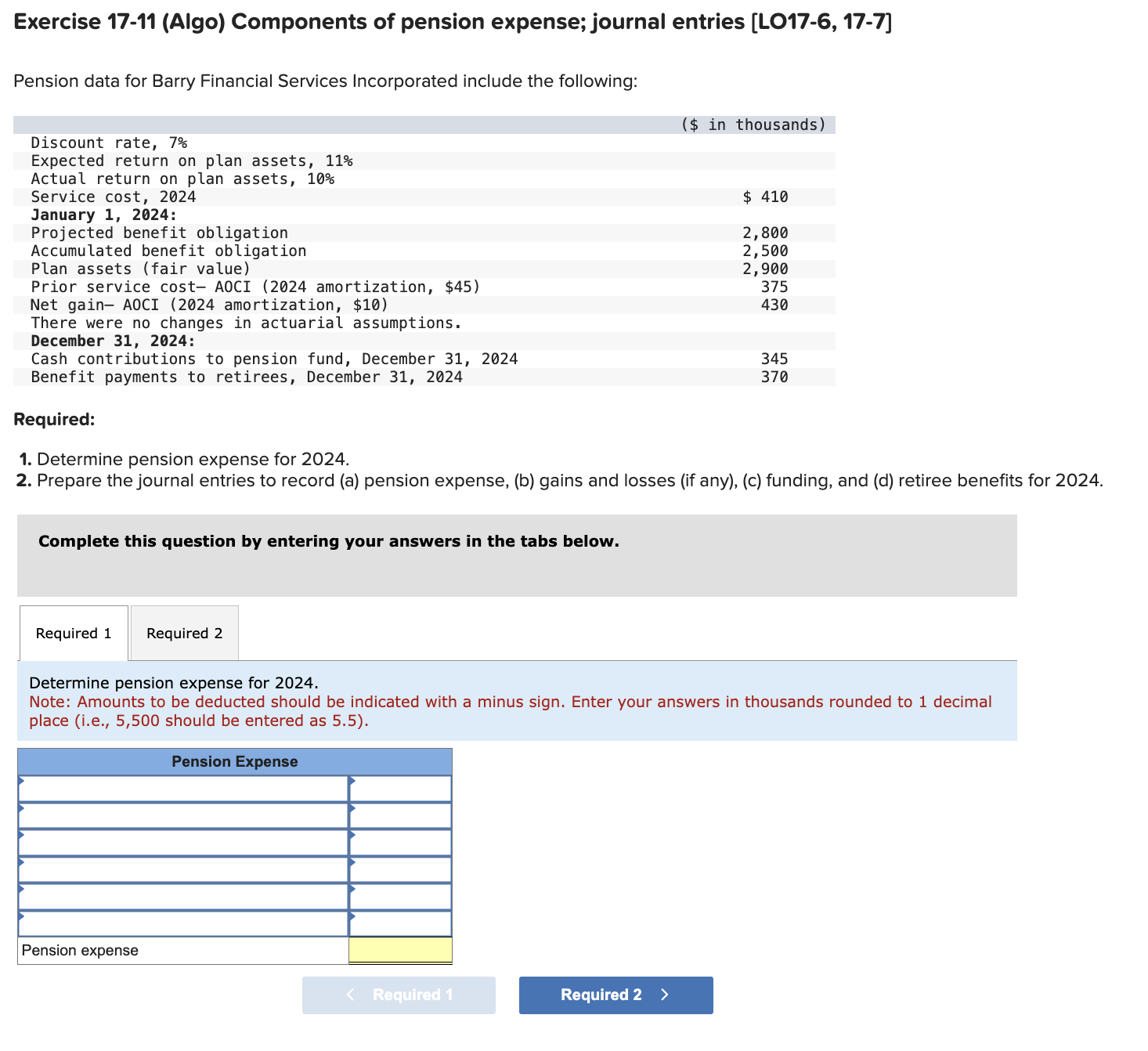Click the Required 1 back button

[399, 995]
